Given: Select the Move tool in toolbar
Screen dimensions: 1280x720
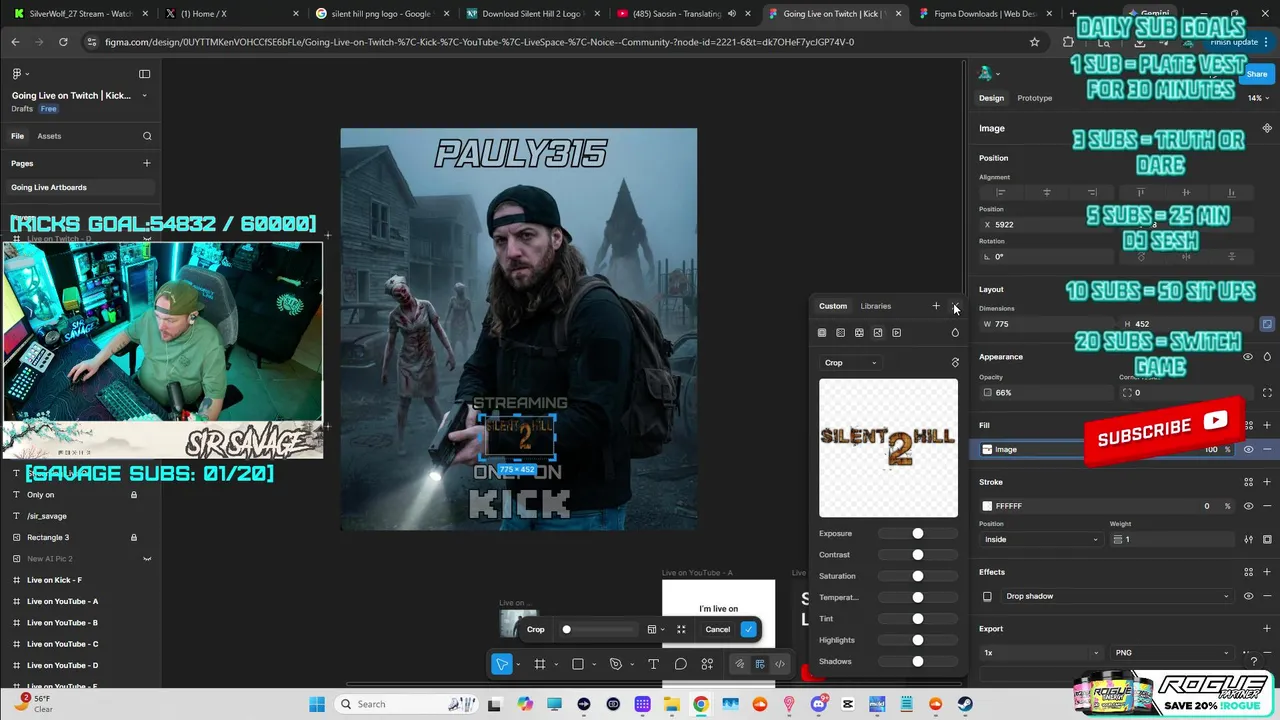Looking at the screenshot, I should tap(502, 664).
